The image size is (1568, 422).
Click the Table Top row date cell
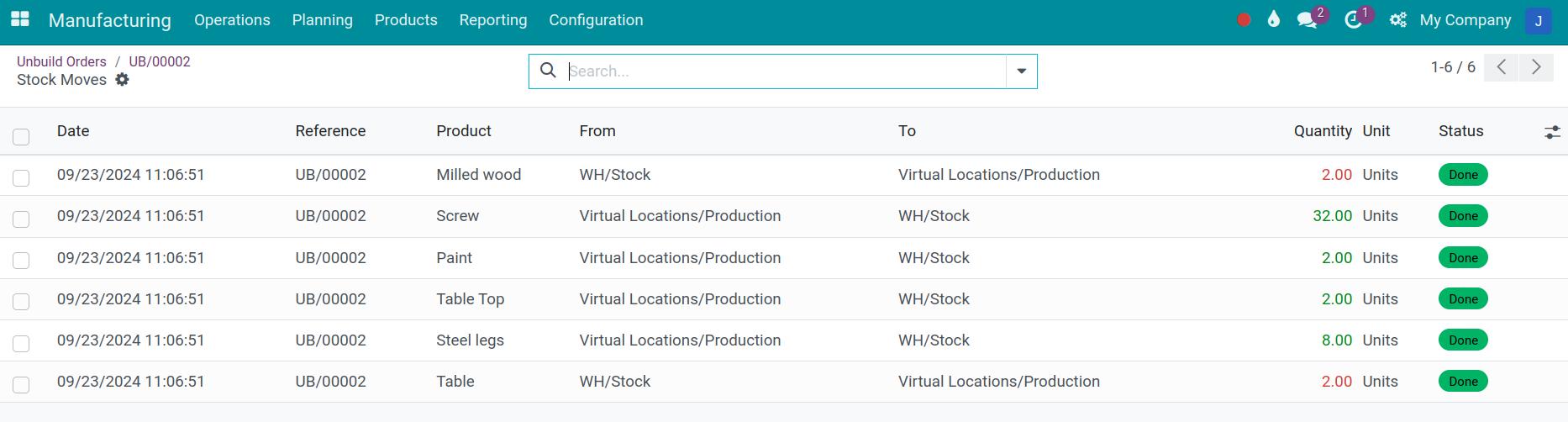(131, 299)
